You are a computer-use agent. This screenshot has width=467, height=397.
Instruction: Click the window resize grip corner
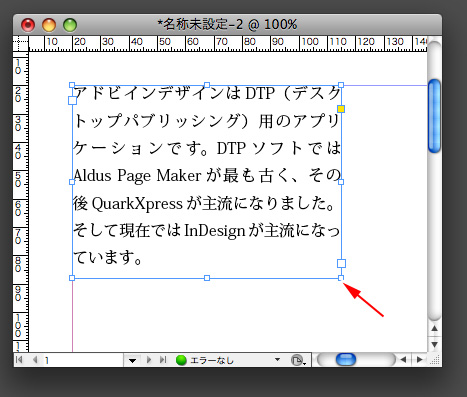[x=435, y=360]
